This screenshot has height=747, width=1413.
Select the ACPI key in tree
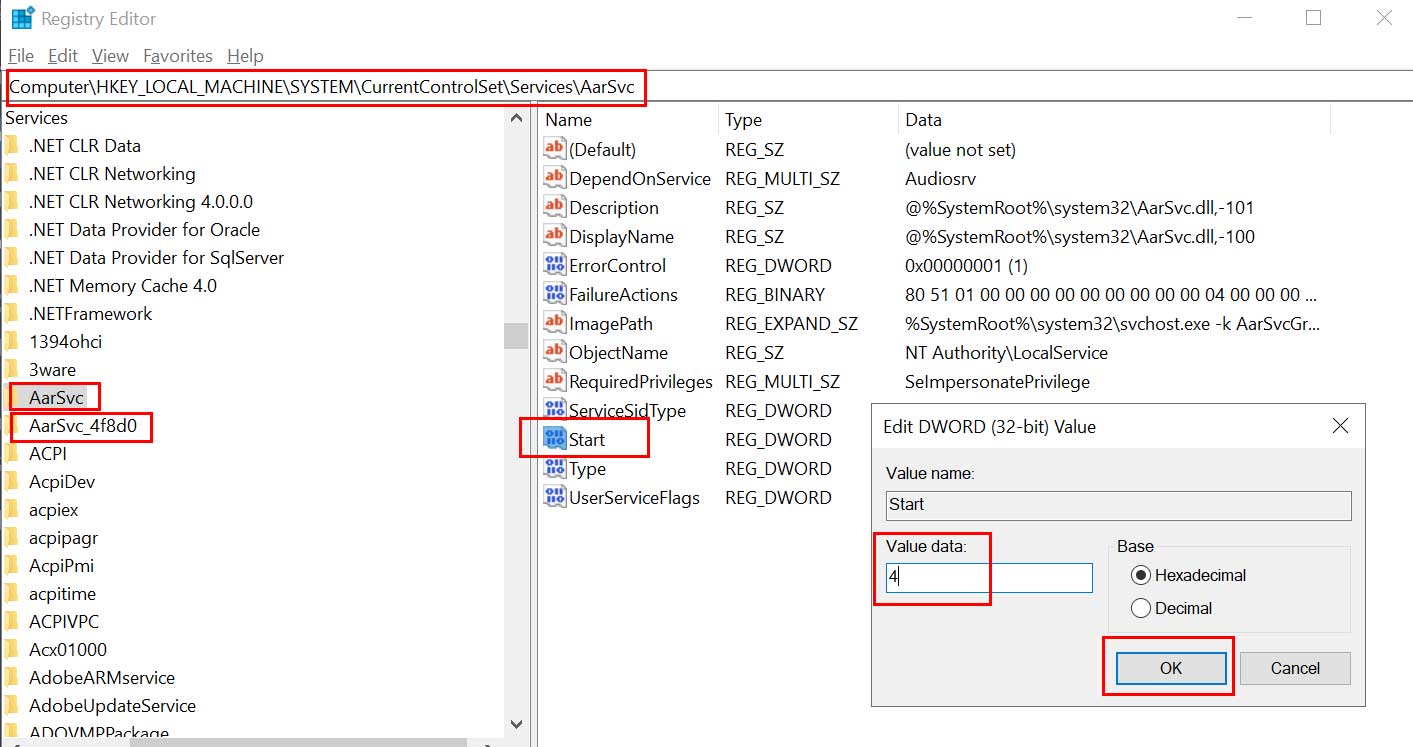pos(48,454)
